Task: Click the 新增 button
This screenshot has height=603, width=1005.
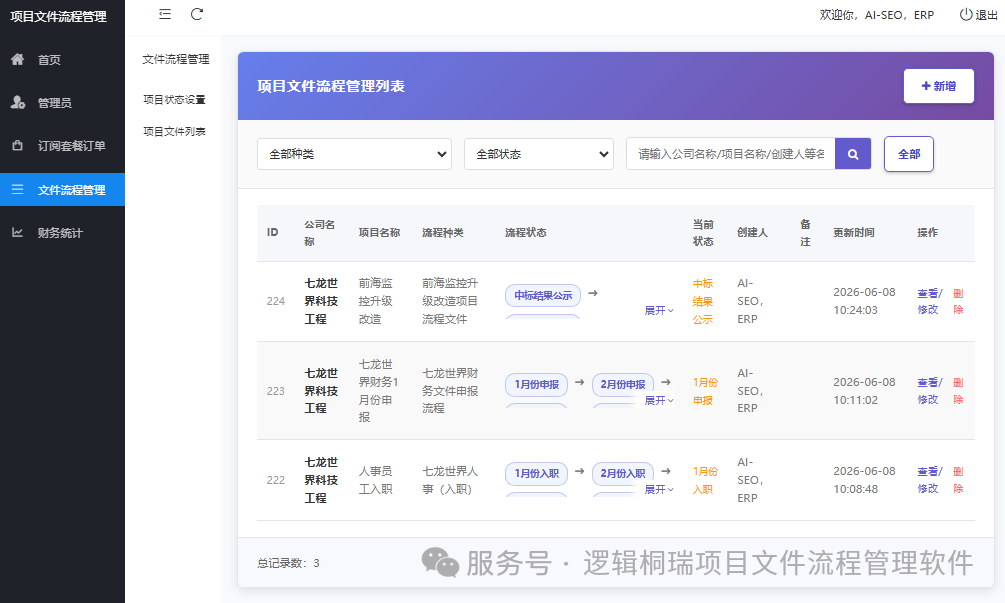Action: (x=938, y=86)
